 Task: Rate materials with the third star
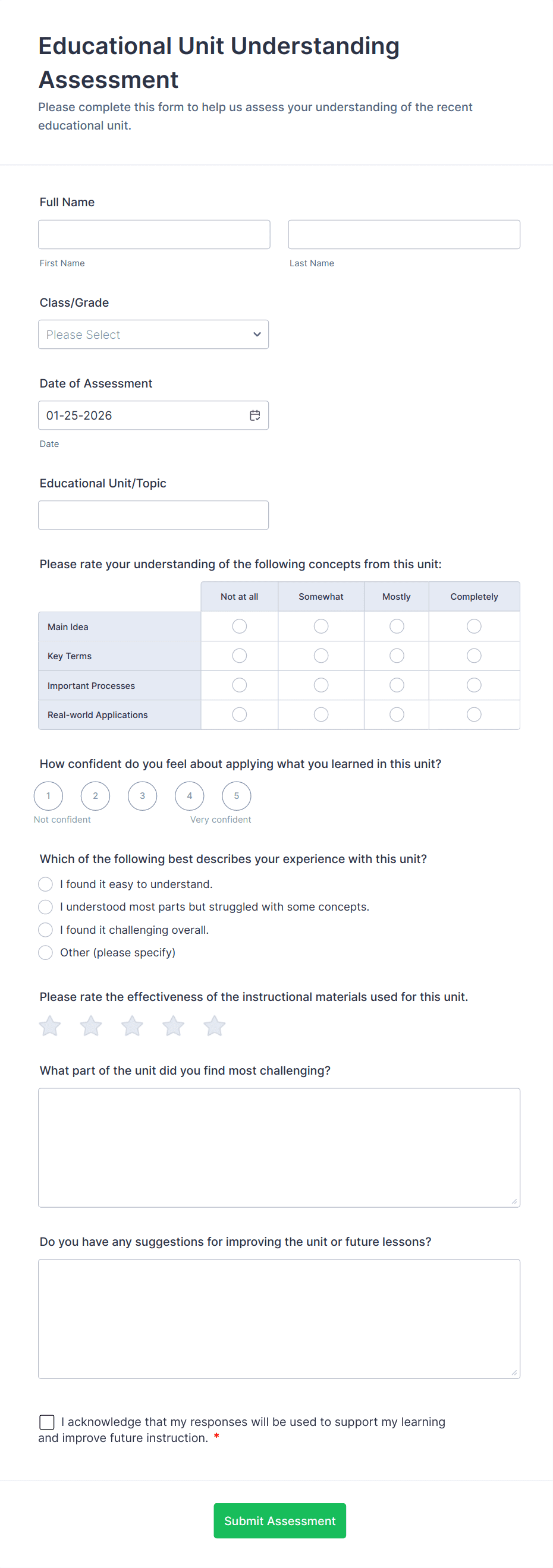point(132,1026)
